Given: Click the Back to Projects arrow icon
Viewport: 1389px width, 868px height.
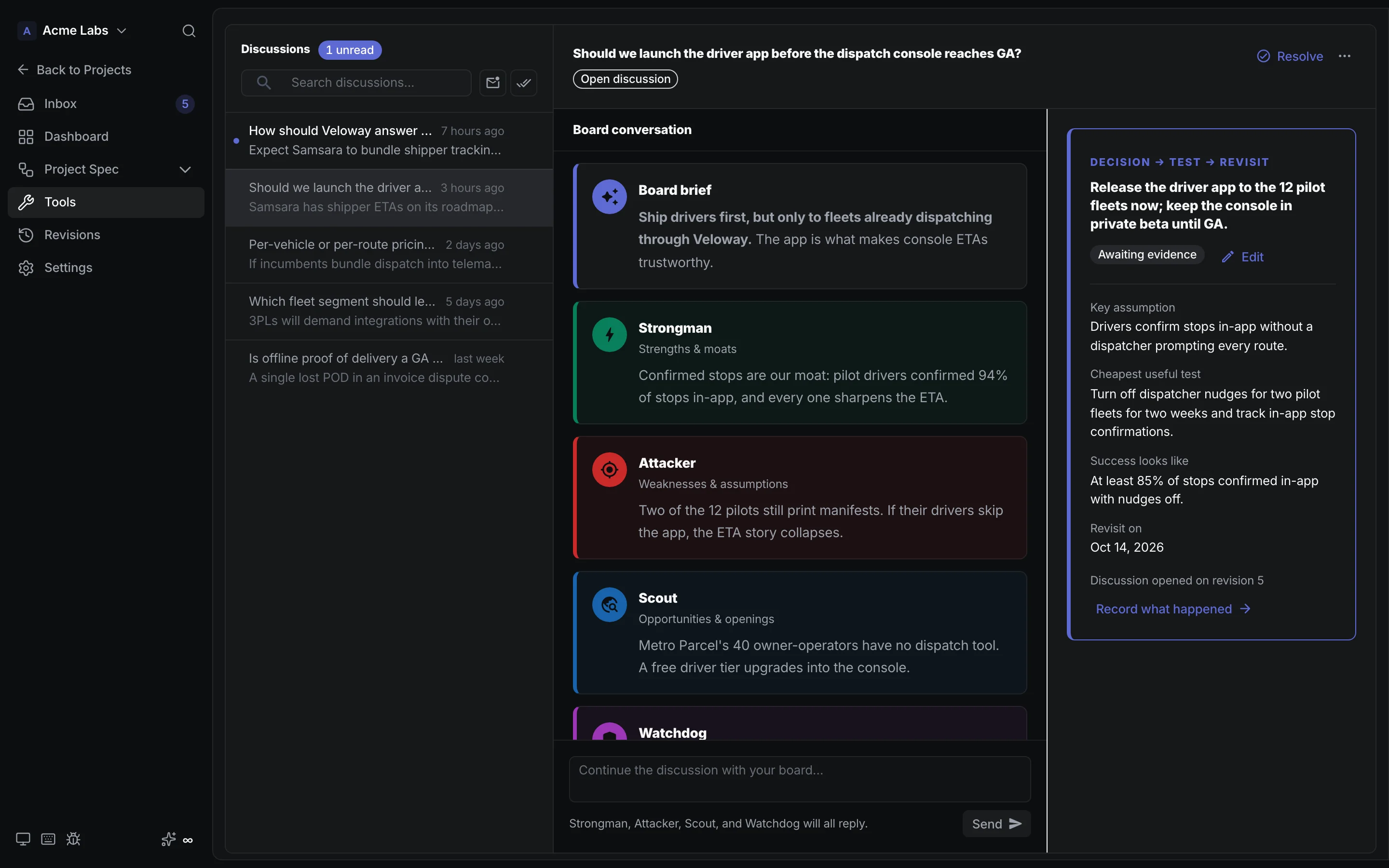Looking at the screenshot, I should (x=23, y=69).
